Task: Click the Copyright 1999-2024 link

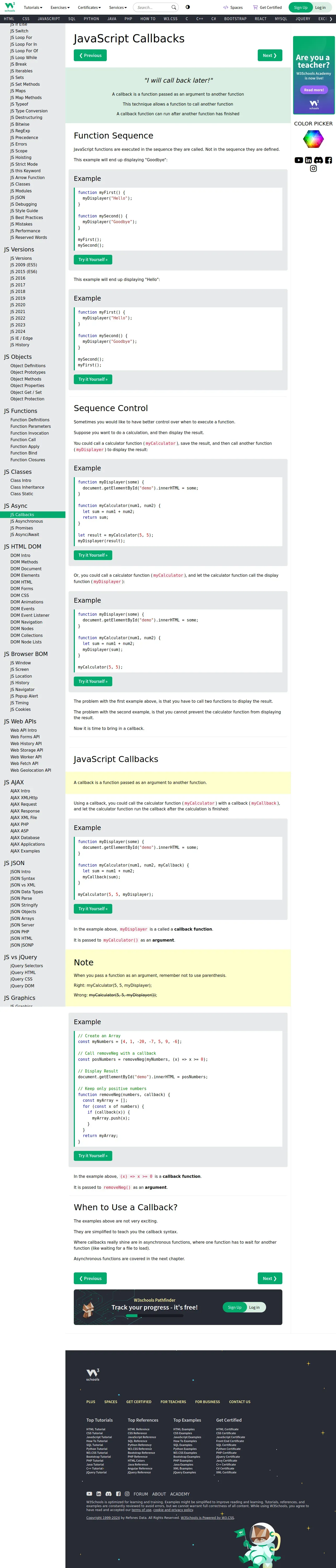Action: [103, 1518]
